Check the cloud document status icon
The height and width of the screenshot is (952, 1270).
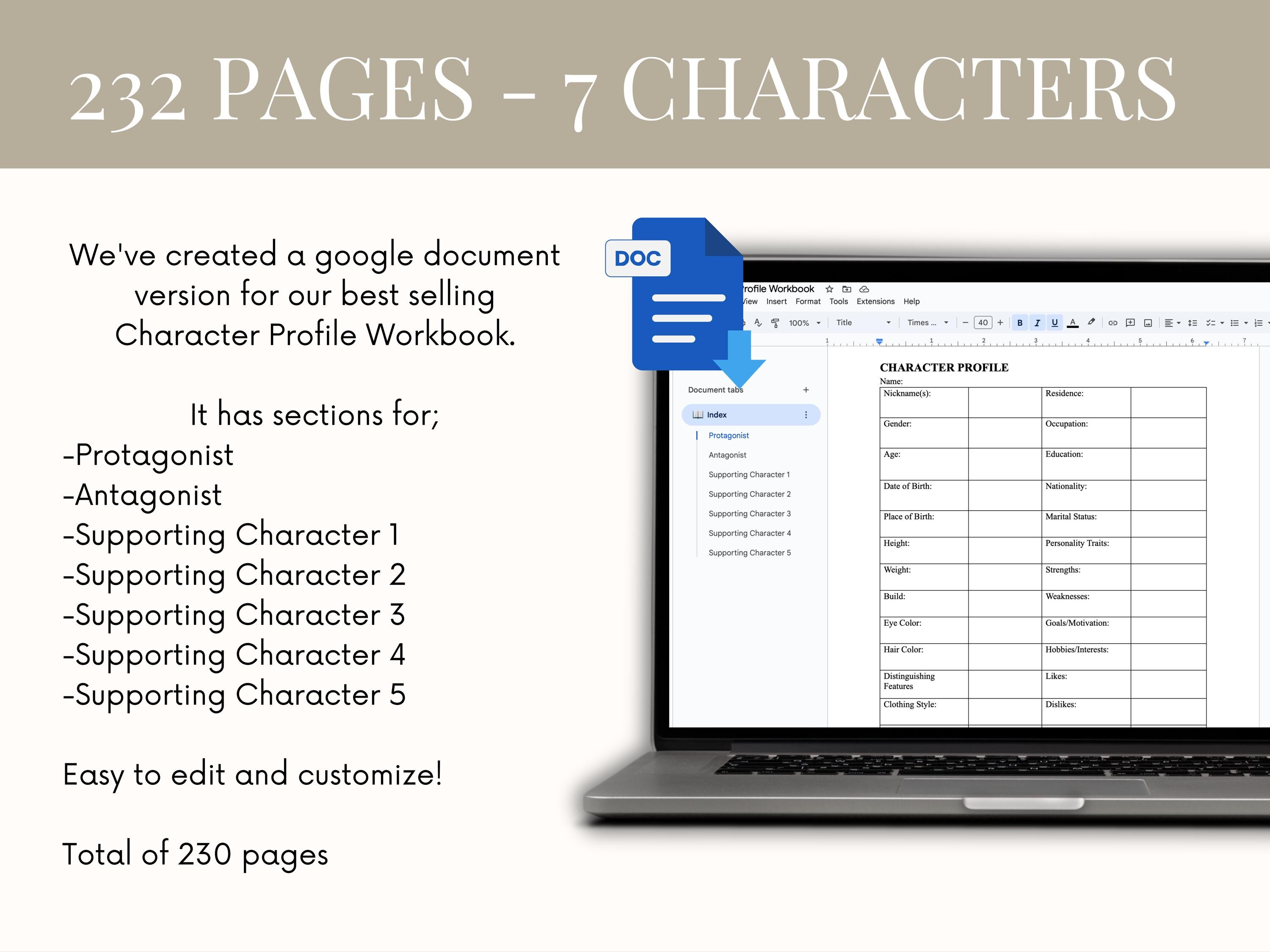pyautogui.click(x=864, y=289)
